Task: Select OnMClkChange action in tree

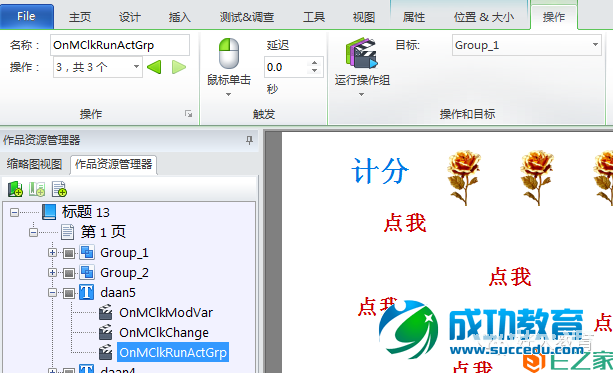Action: coord(164,333)
